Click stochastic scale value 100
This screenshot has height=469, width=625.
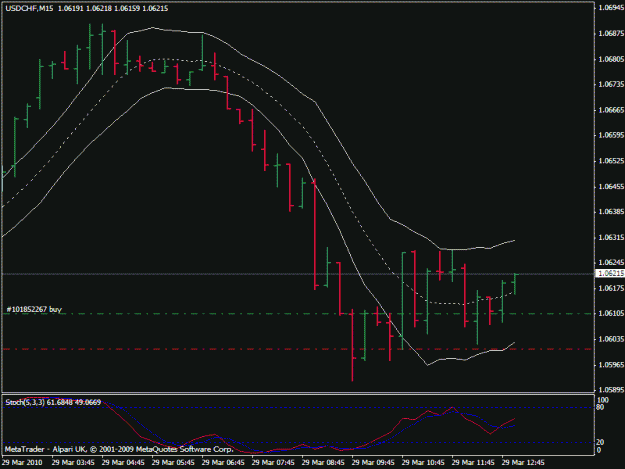[x=603, y=400]
